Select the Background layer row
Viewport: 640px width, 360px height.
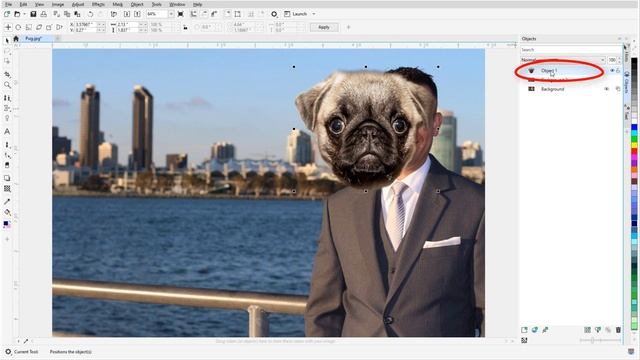pyautogui.click(x=571, y=89)
